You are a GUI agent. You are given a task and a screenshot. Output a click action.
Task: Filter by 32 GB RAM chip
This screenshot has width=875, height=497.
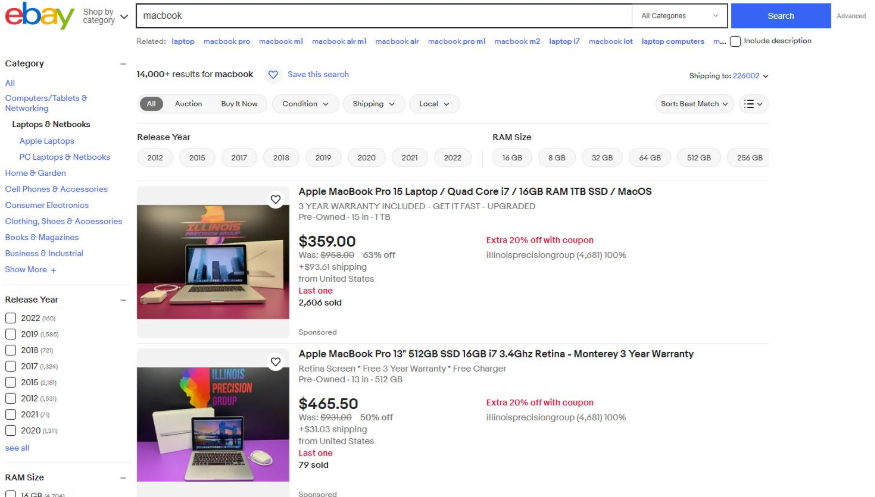click(x=602, y=158)
